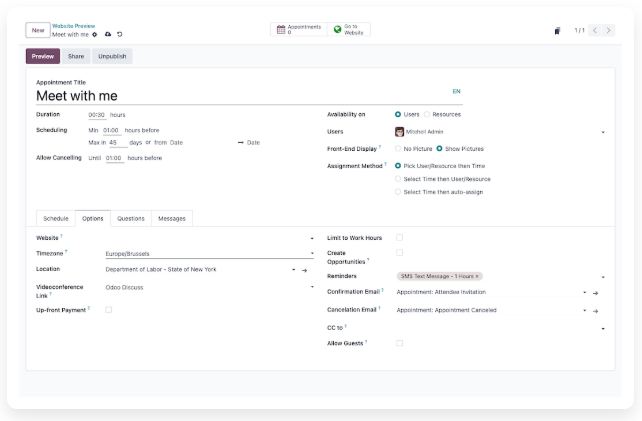The width and height of the screenshot is (642, 421).
Task: Click the Unpublish button
Action: click(x=112, y=56)
